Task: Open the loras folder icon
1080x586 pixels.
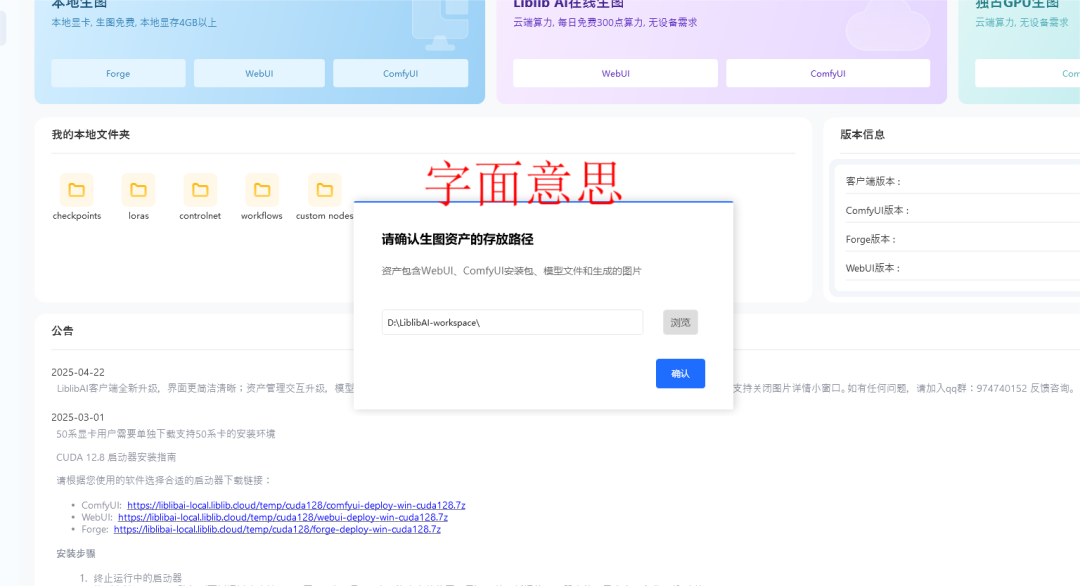Action: pos(138,190)
